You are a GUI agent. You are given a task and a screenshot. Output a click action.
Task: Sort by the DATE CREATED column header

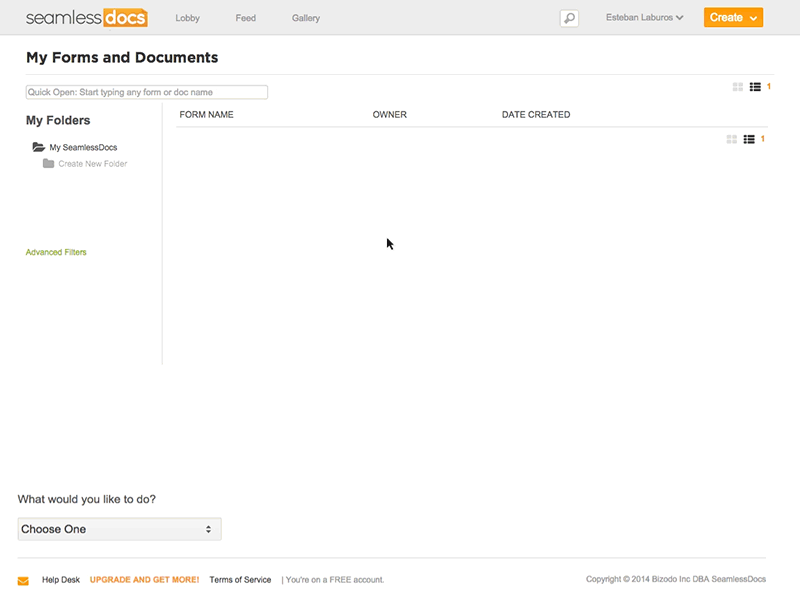click(x=536, y=115)
